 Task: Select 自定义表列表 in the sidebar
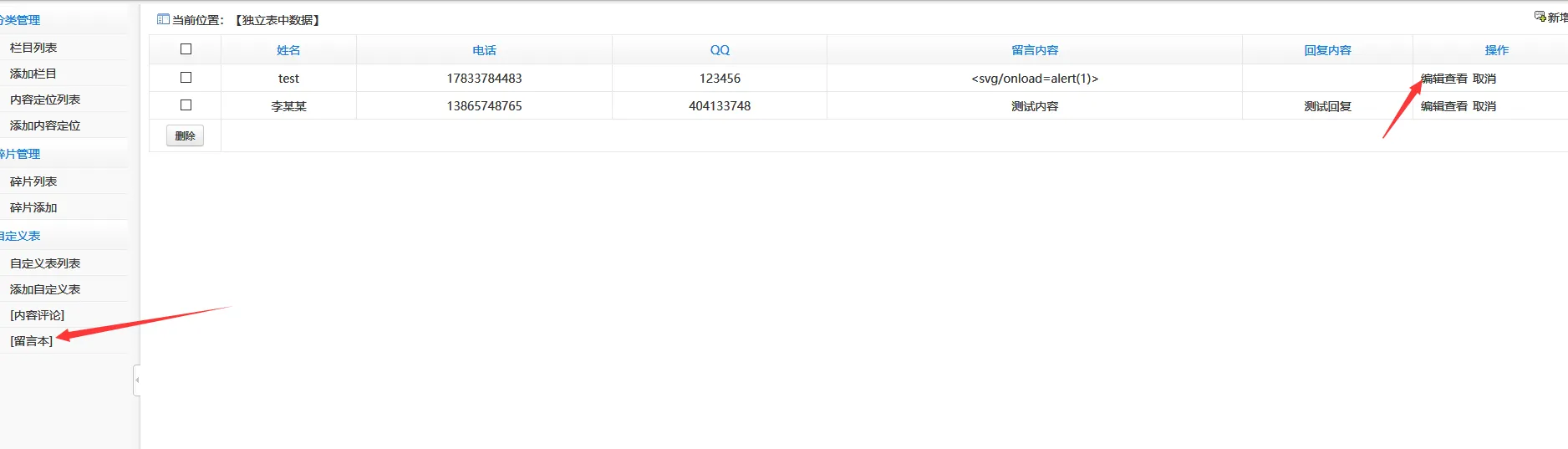45,263
